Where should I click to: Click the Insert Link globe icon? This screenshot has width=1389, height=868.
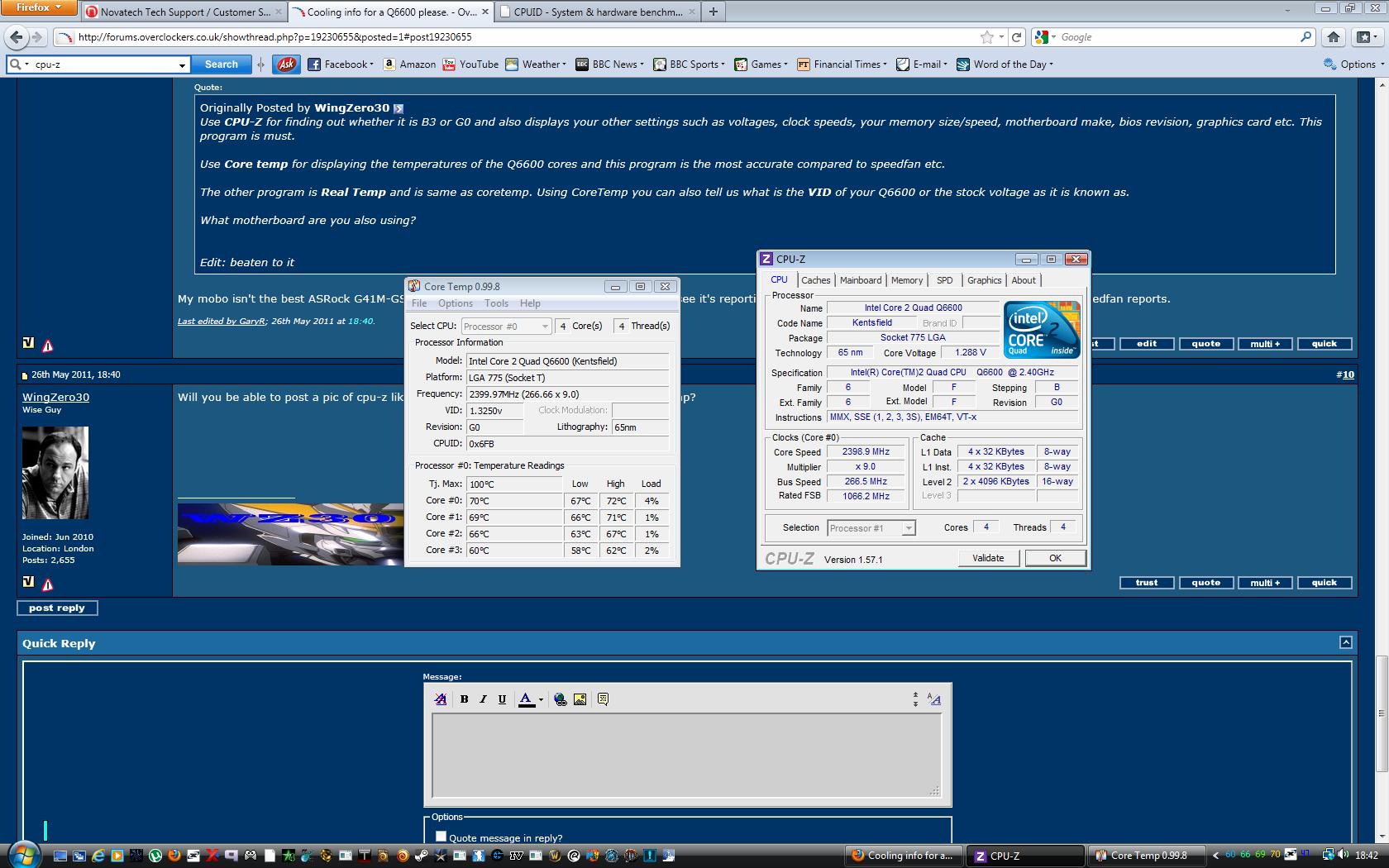tap(561, 699)
